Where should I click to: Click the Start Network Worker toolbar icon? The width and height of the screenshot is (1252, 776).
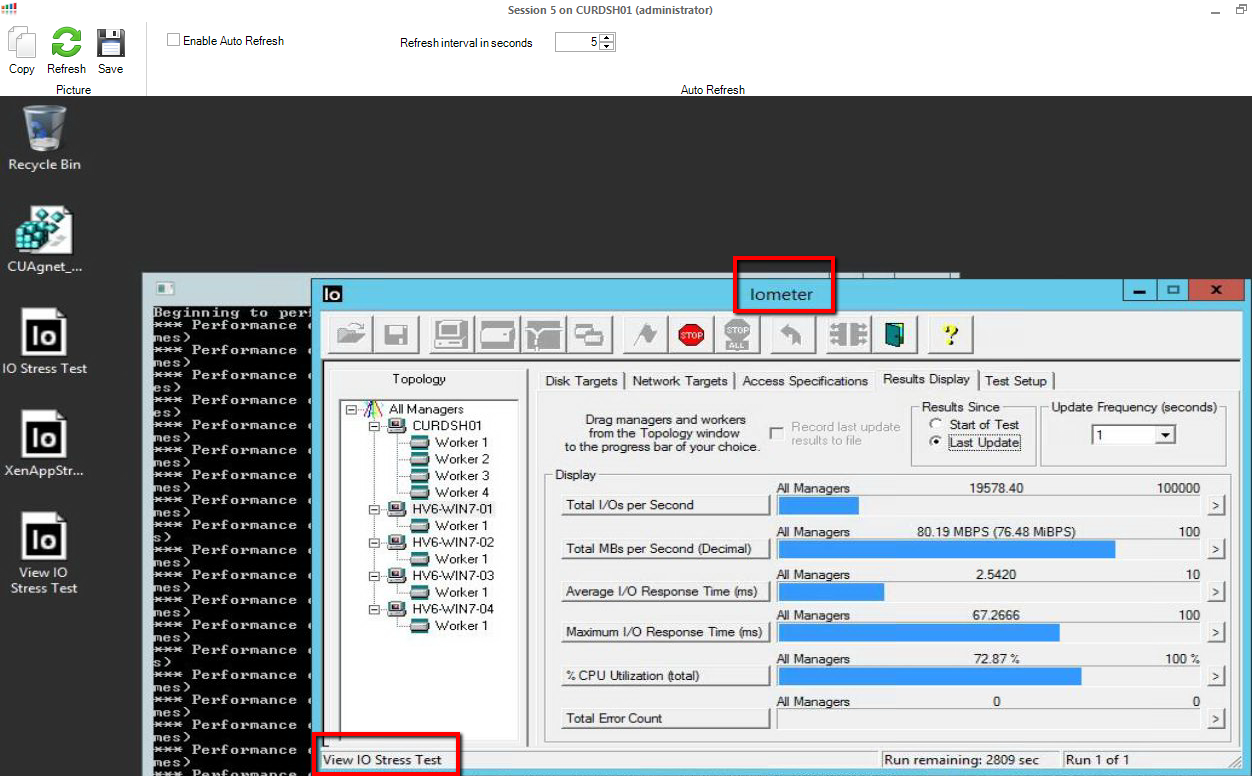[x=543, y=335]
